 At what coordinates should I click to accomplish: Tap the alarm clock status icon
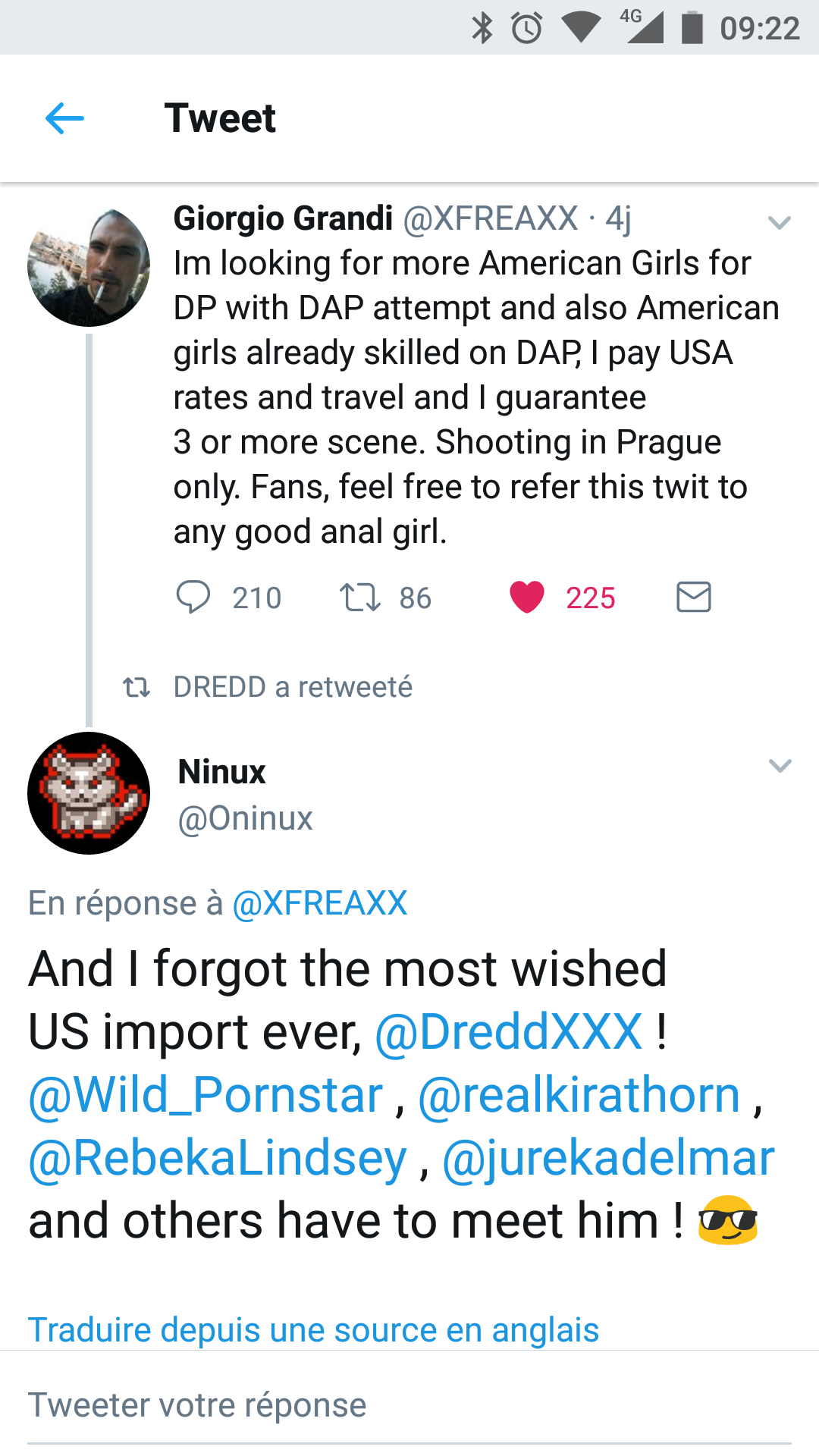[x=526, y=28]
